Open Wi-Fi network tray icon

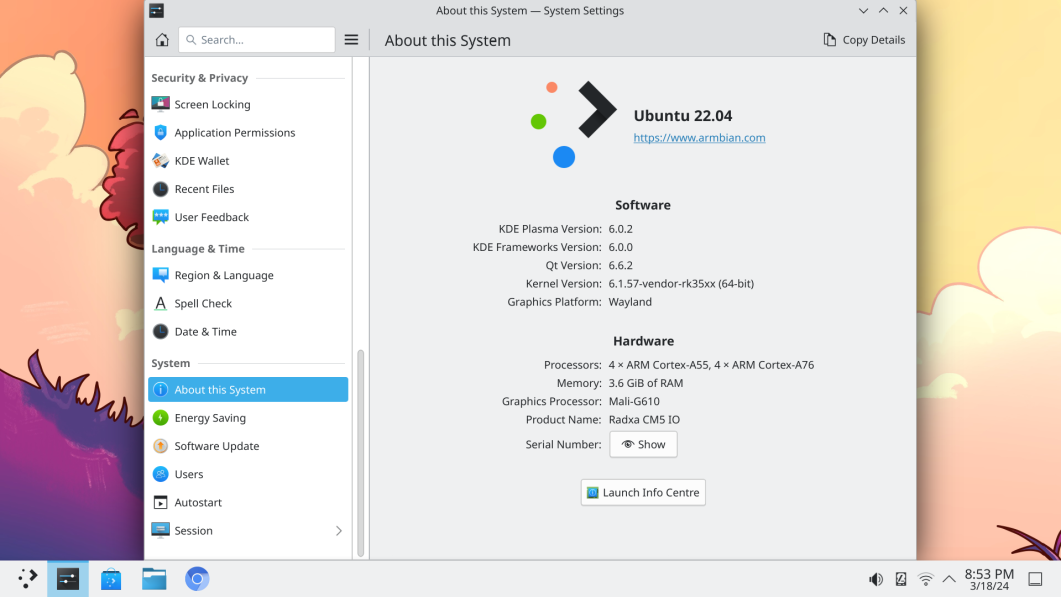click(926, 579)
